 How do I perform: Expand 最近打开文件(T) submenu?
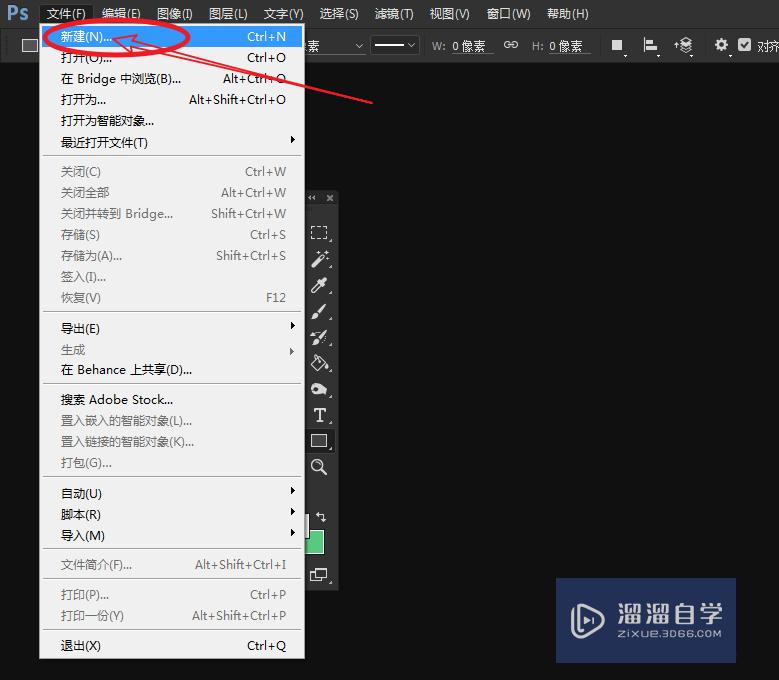coord(172,143)
